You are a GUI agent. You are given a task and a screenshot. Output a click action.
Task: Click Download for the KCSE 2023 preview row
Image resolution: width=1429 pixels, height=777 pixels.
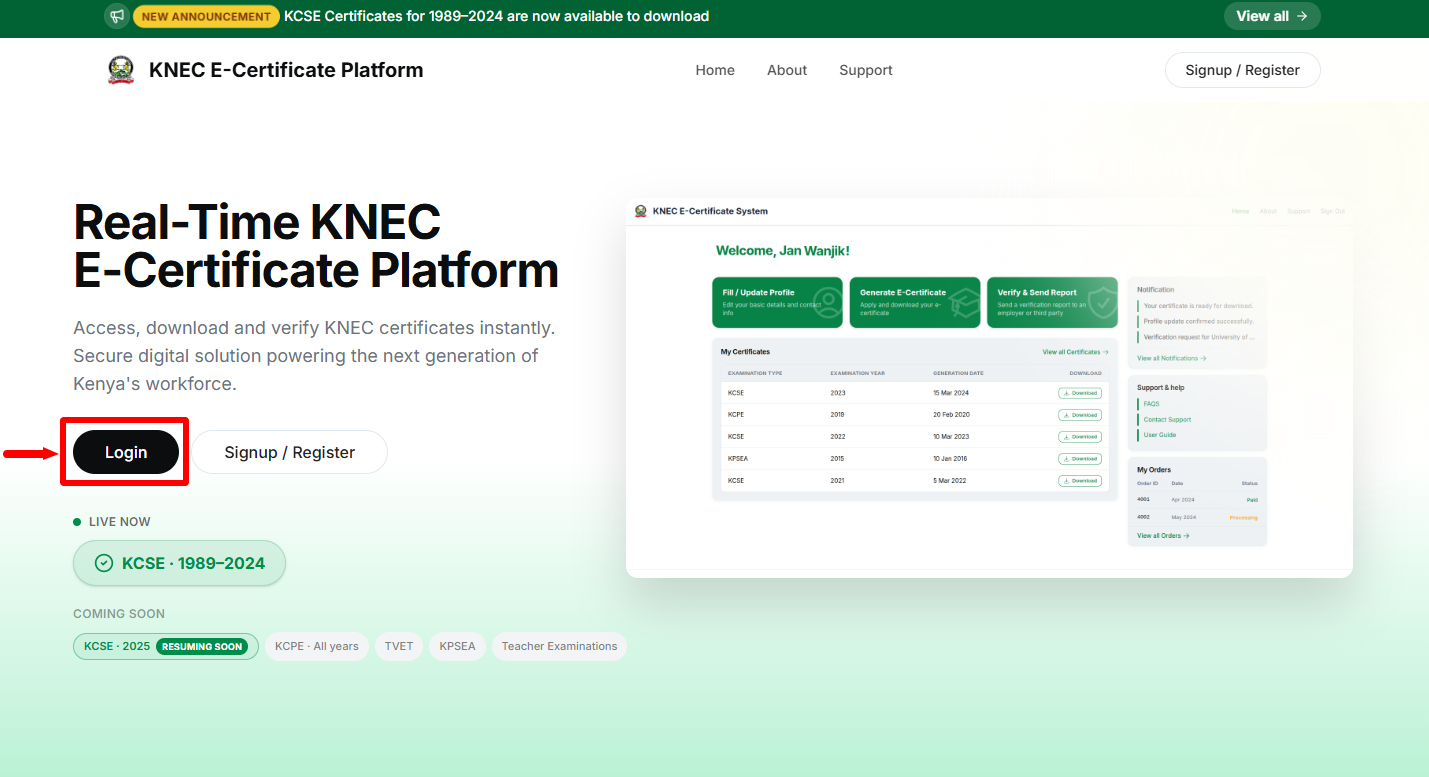[x=1080, y=393]
